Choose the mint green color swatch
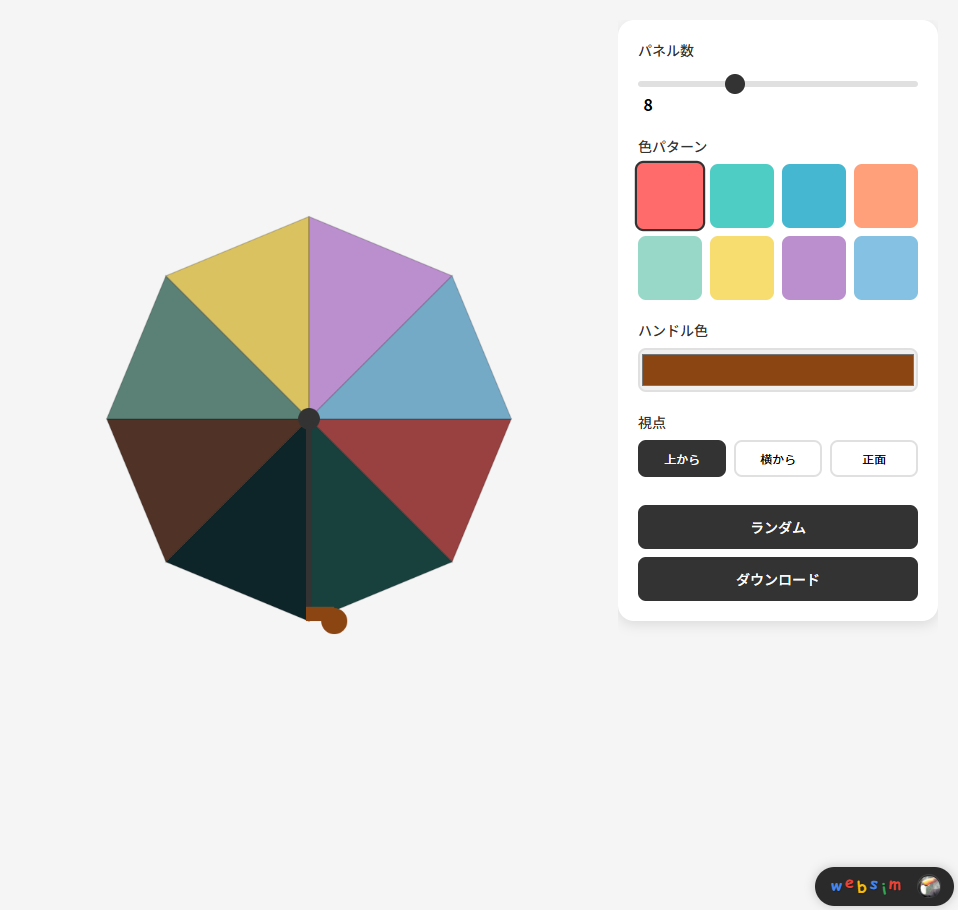The height and width of the screenshot is (910, 958). point(670,268)
